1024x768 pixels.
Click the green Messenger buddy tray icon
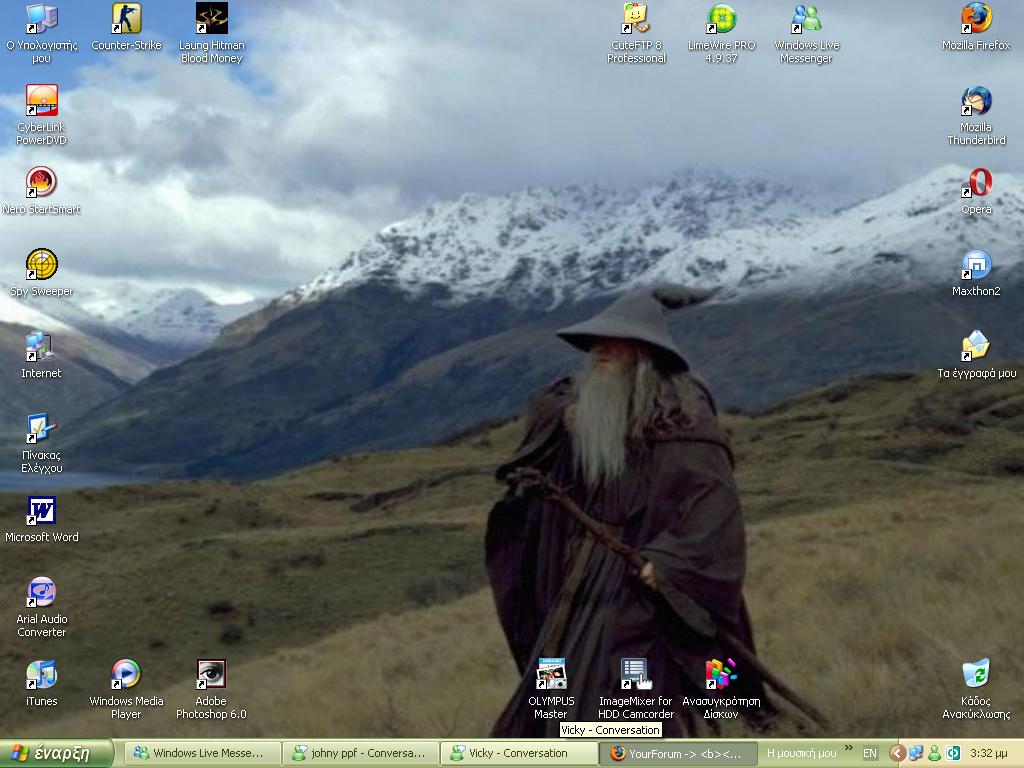pyautogui.click(x=935, y=754)
